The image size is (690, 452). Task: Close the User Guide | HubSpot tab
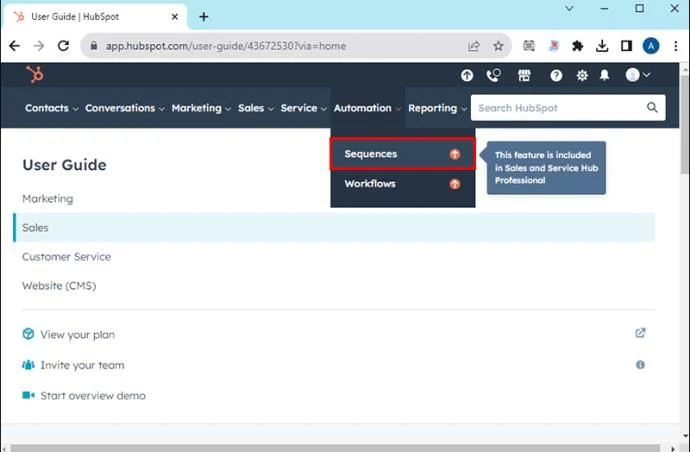(175, 17)
